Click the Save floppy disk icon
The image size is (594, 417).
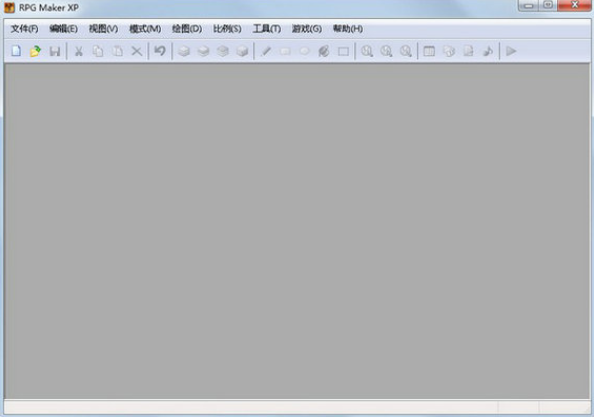[55, 51]
